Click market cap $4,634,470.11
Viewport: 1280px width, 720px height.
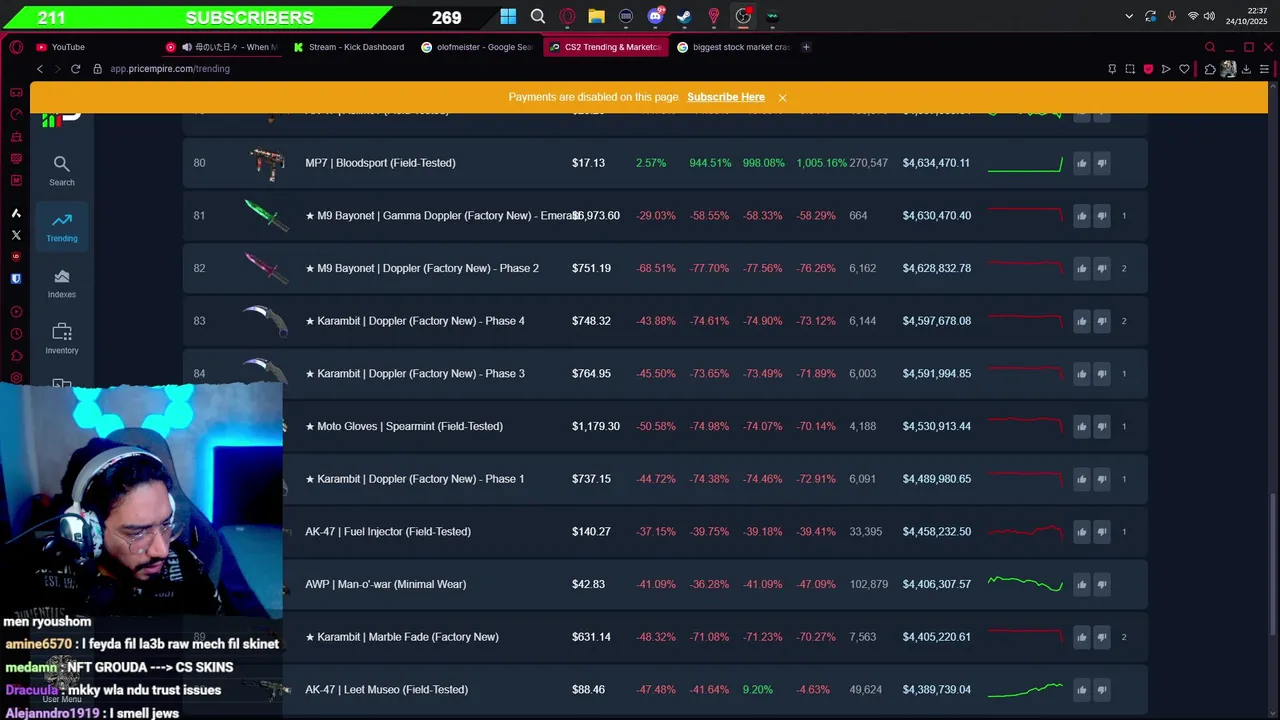936,163
